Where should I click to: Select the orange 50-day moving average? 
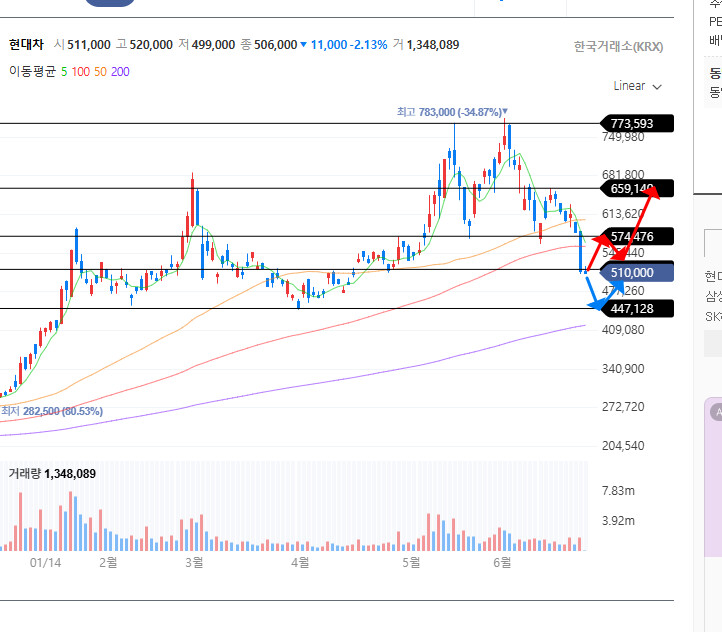click(100, 72)
